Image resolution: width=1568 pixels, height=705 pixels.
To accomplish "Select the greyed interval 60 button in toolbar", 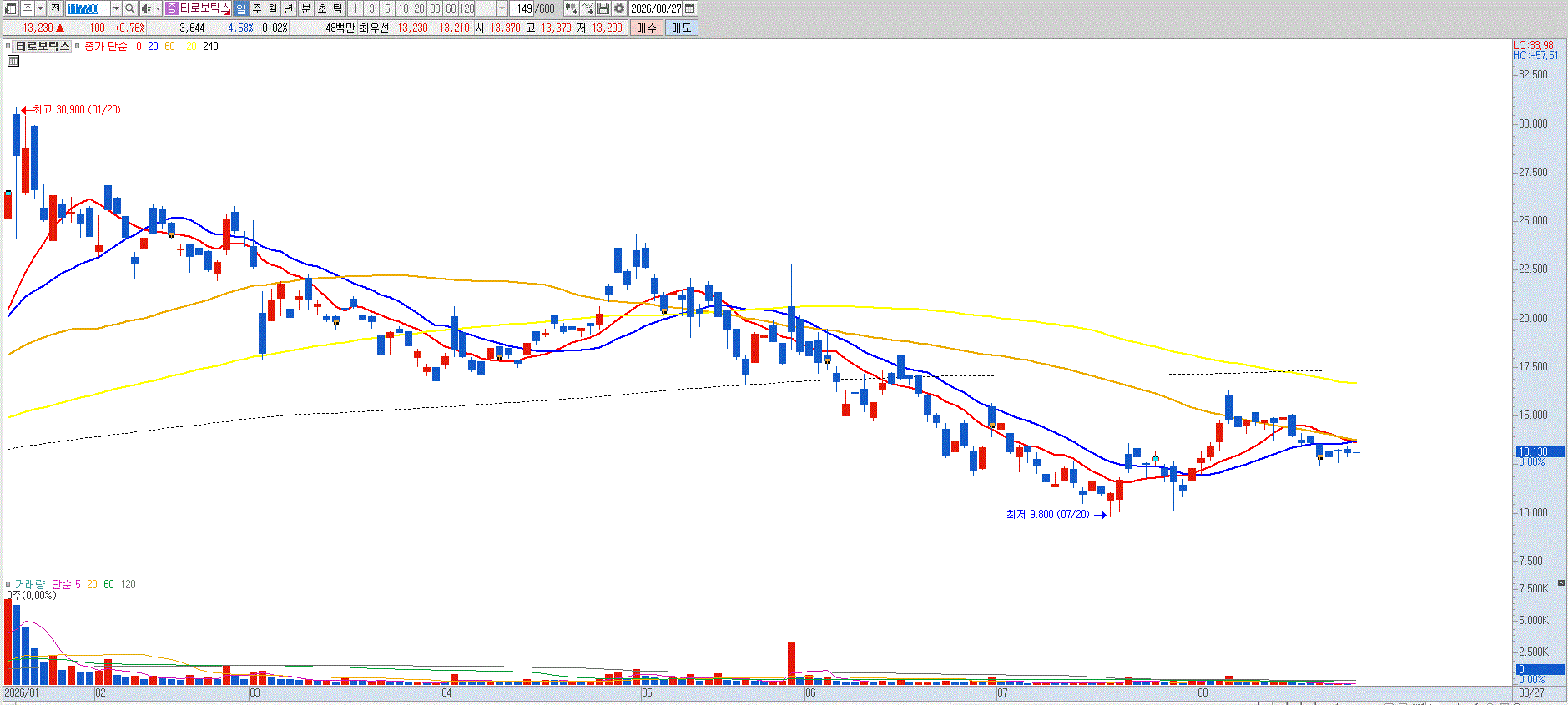I will point(451,8).
